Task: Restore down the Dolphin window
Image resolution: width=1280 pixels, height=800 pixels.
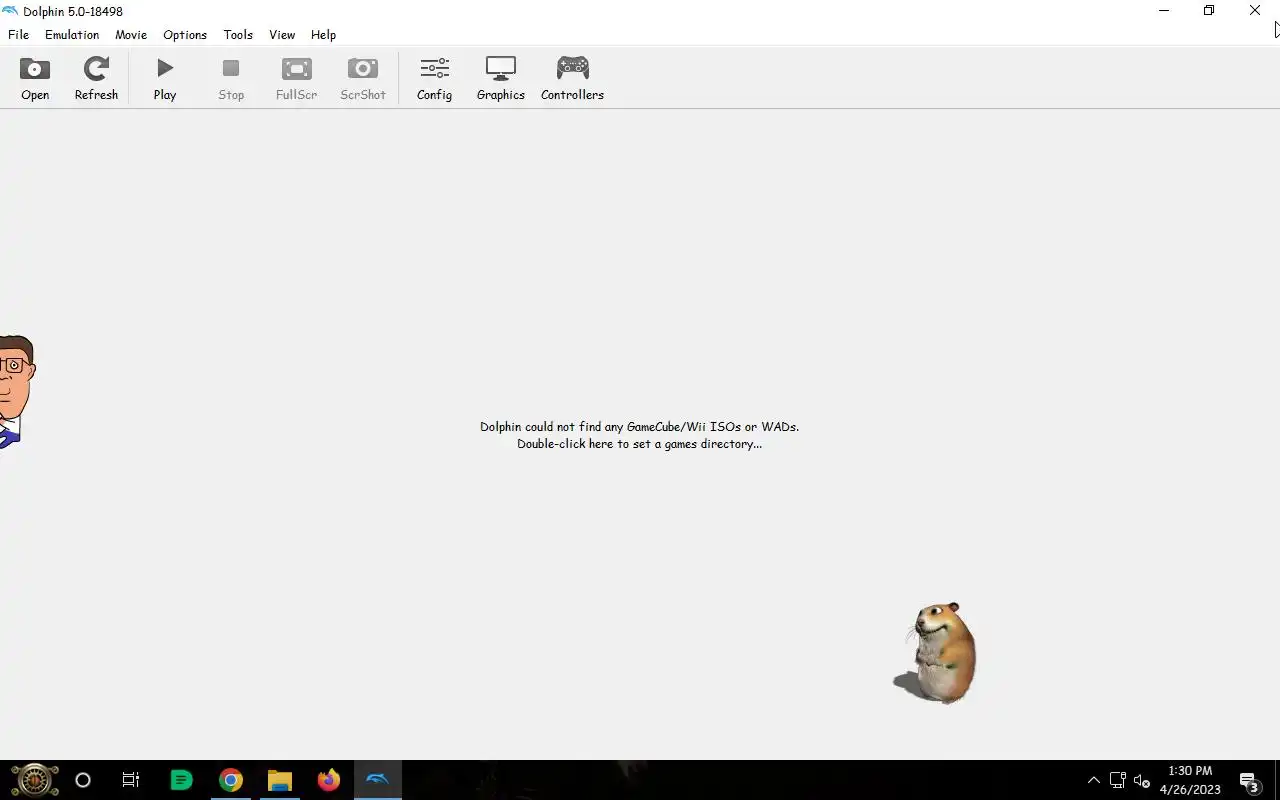Action: click(x=1209, y=11)
